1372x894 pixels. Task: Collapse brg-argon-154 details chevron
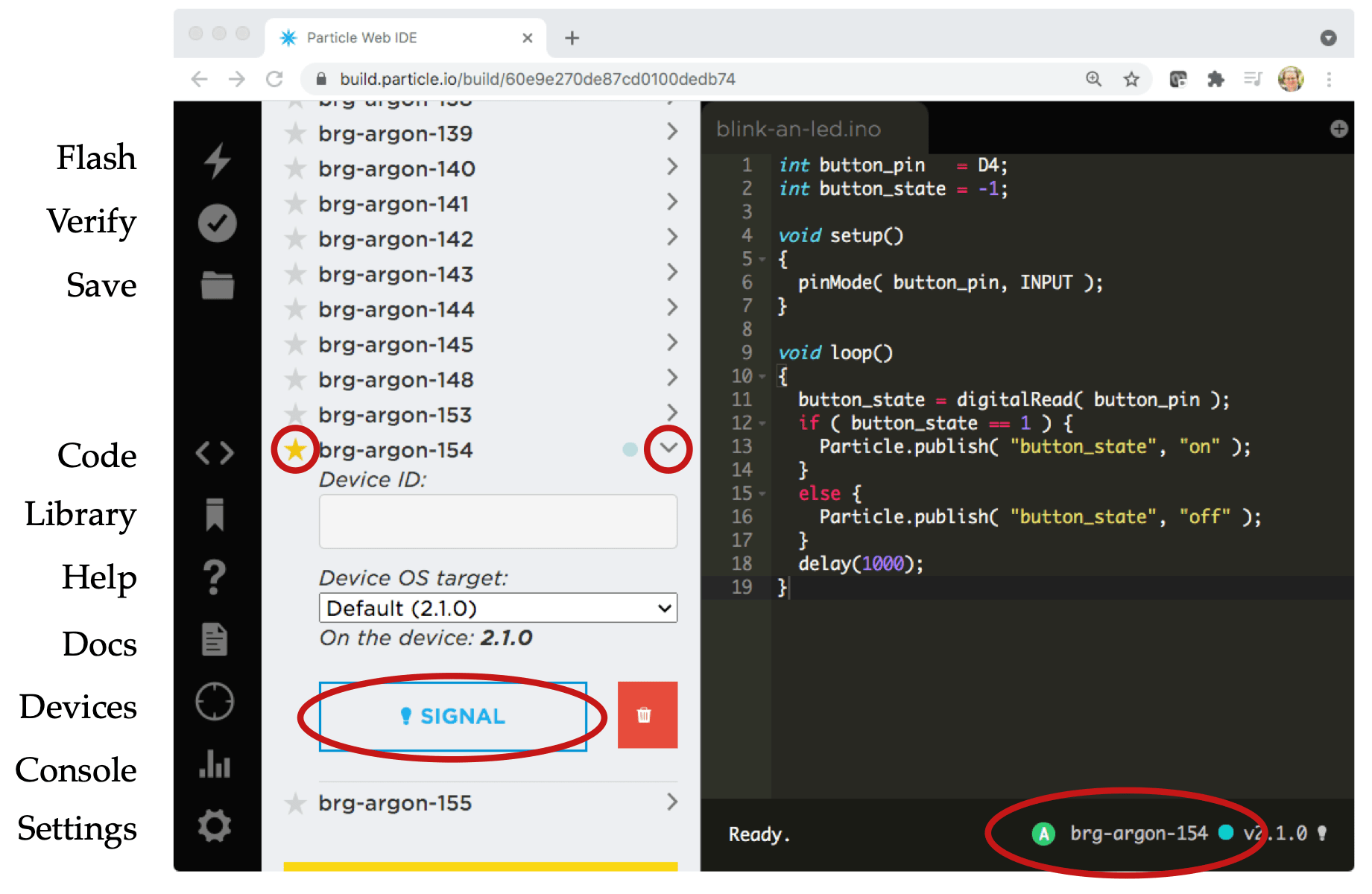668,448
